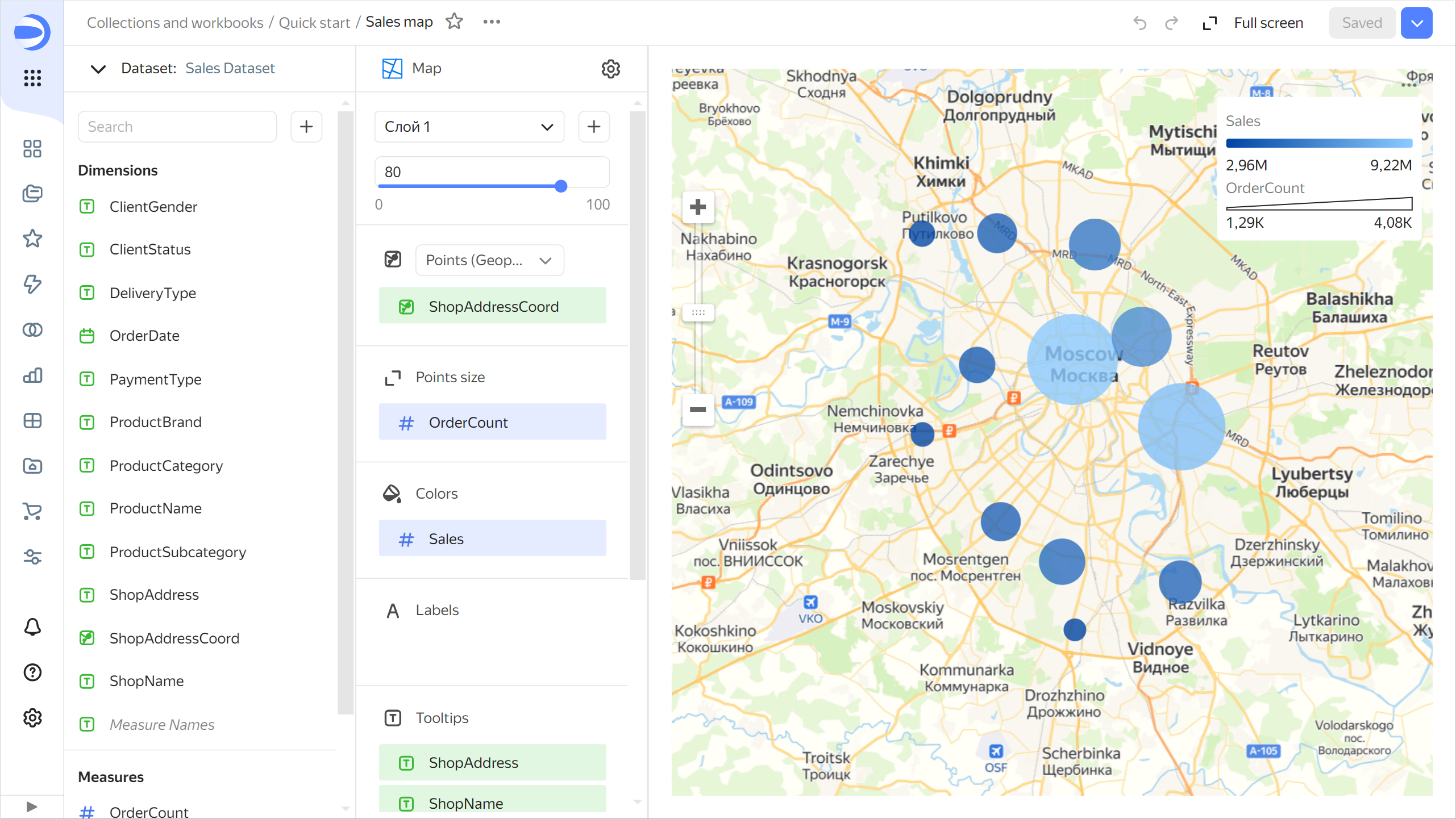Click the map zoom in plus button
Screen dimensions: 1456x819
[x=698, y=207]
